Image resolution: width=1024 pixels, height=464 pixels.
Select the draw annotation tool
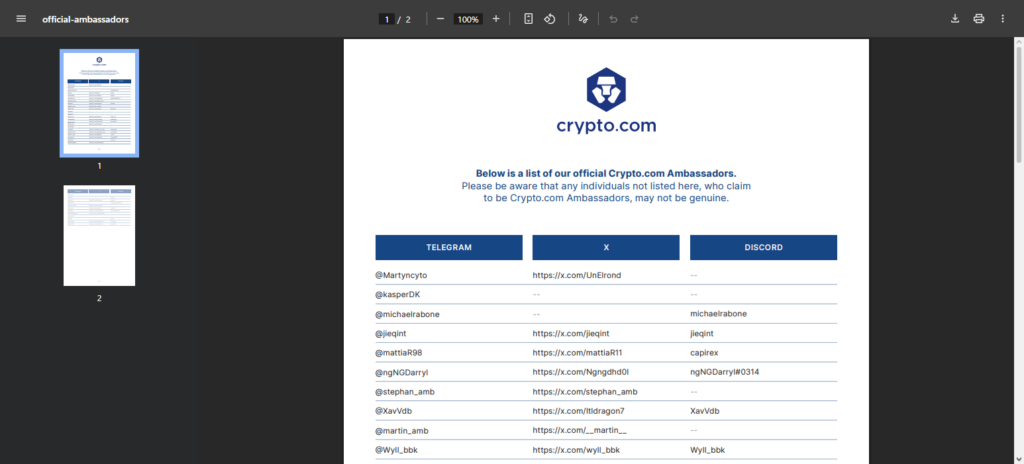pos(583,19)
